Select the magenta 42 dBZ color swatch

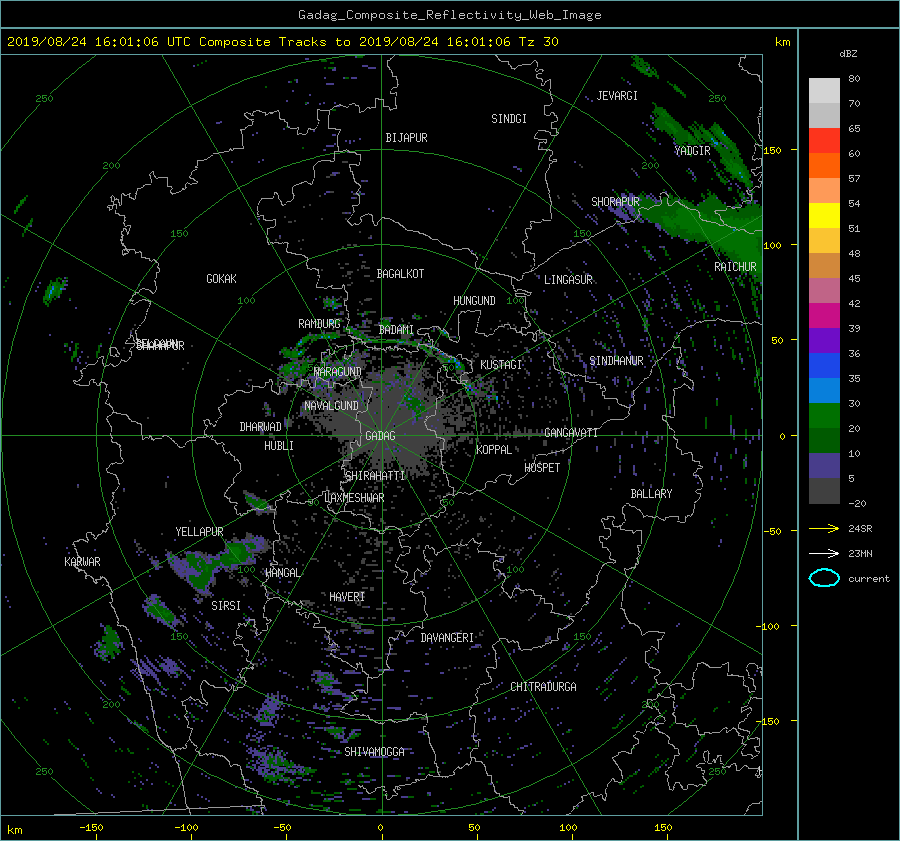point(824,315)
